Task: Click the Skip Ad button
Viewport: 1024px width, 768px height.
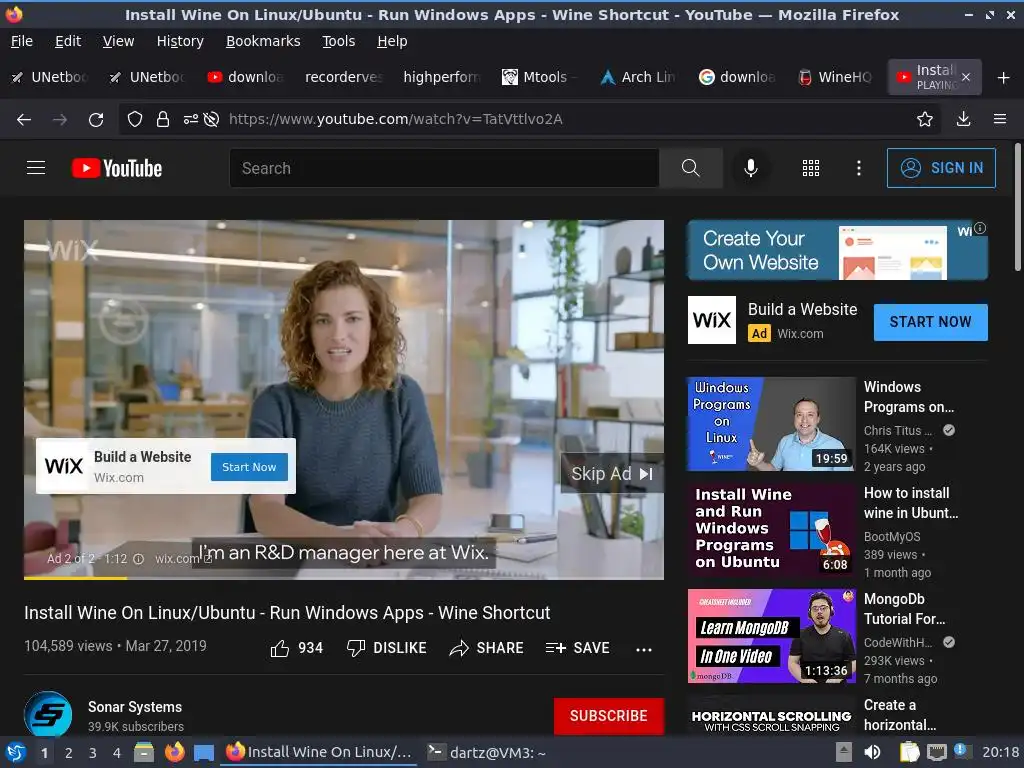Action: (x=612, y=473)
